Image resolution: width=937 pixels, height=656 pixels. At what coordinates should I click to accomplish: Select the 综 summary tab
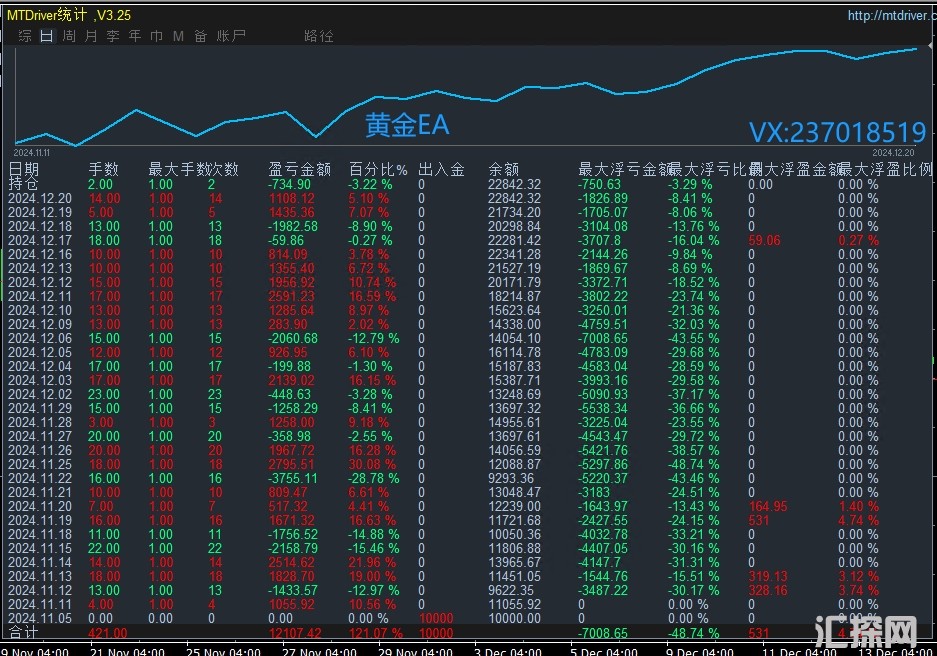(x=24, y=36)
